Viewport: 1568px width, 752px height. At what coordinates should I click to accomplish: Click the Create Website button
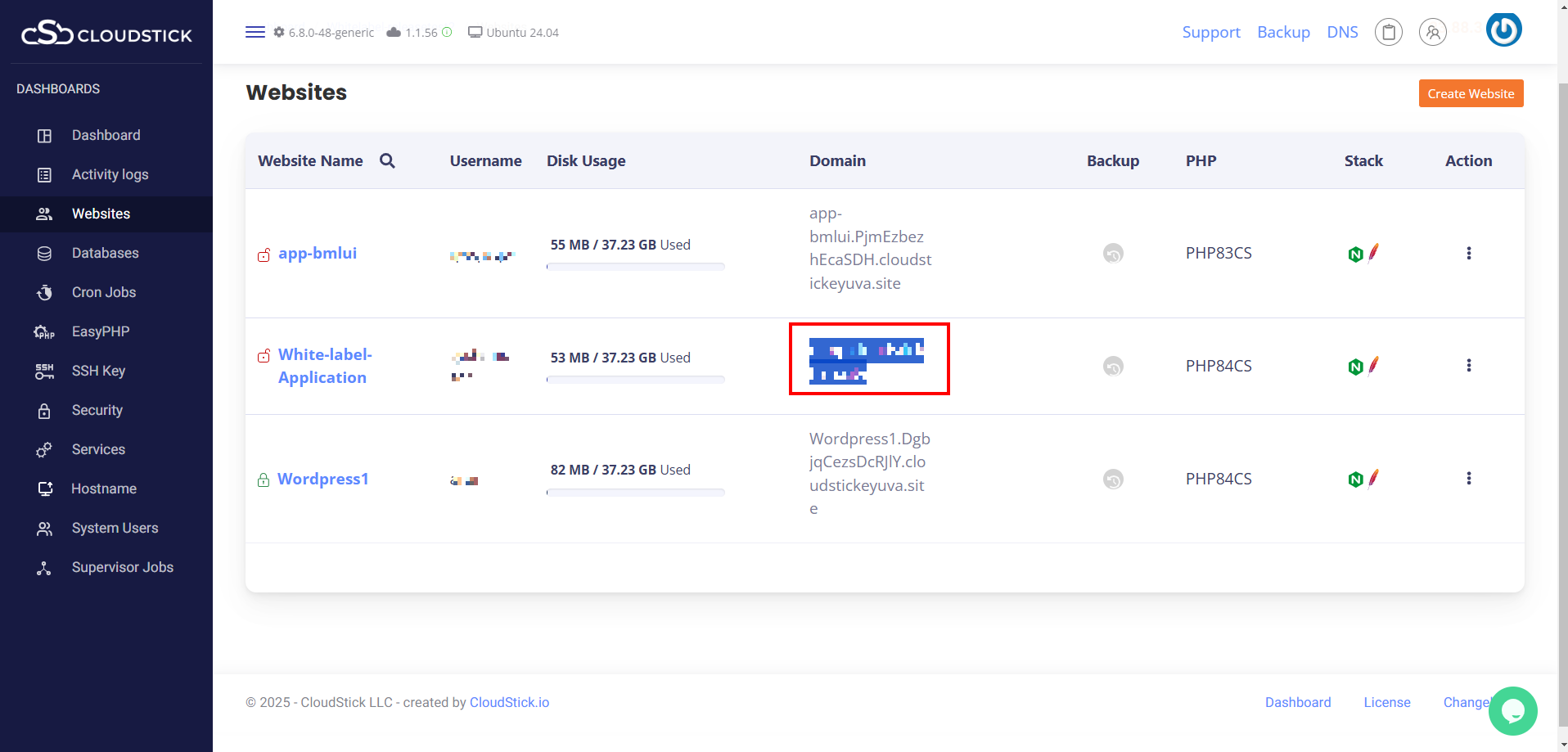tap(1470, 93)
